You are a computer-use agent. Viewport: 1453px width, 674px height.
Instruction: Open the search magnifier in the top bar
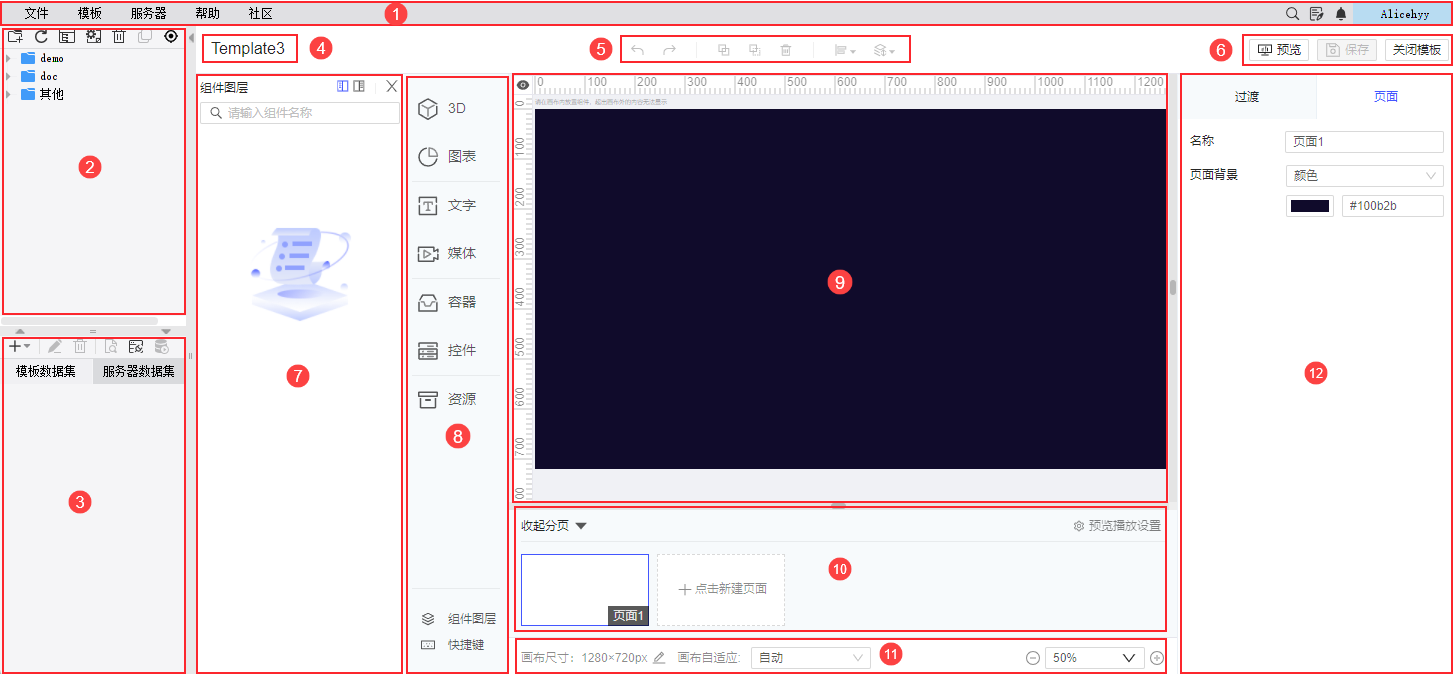tap(1292, 14)
